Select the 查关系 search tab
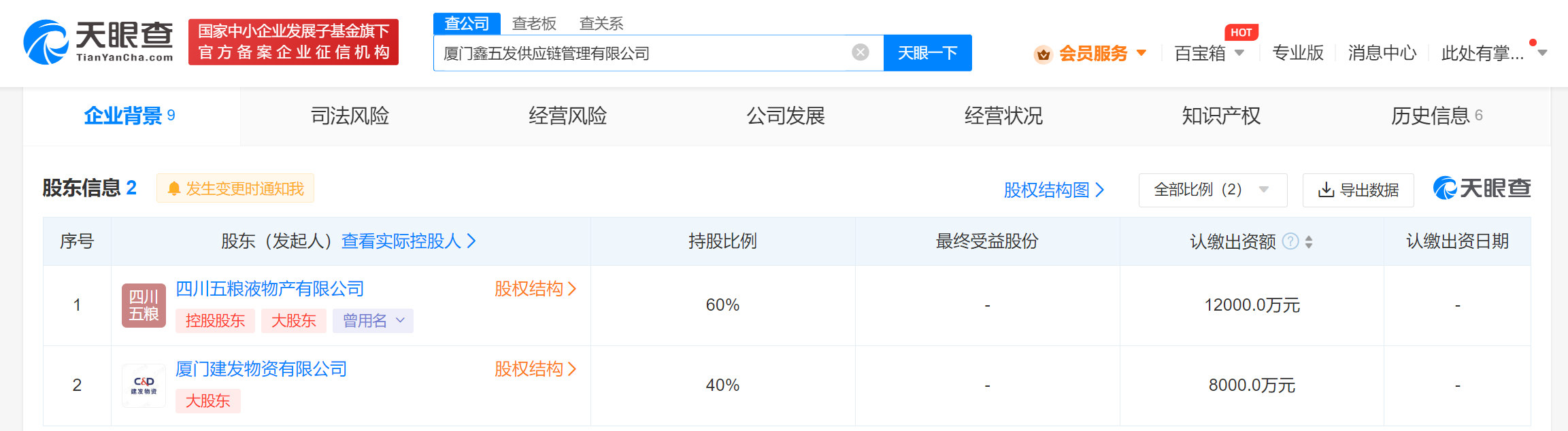The image size is (1568, 431). (x=601, y=24)
